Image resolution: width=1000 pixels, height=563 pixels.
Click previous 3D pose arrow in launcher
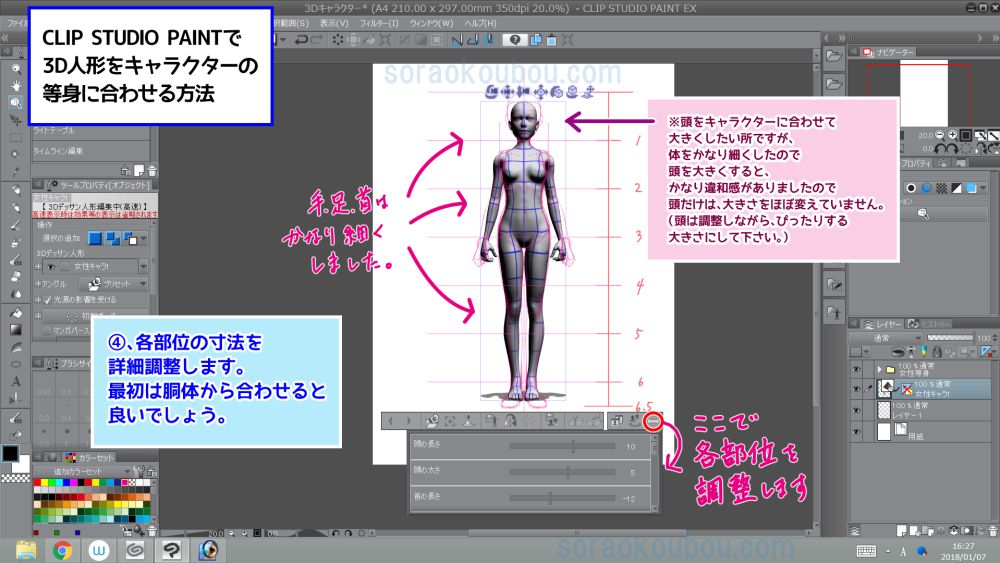pyautogui.click(x=391, y=421)
